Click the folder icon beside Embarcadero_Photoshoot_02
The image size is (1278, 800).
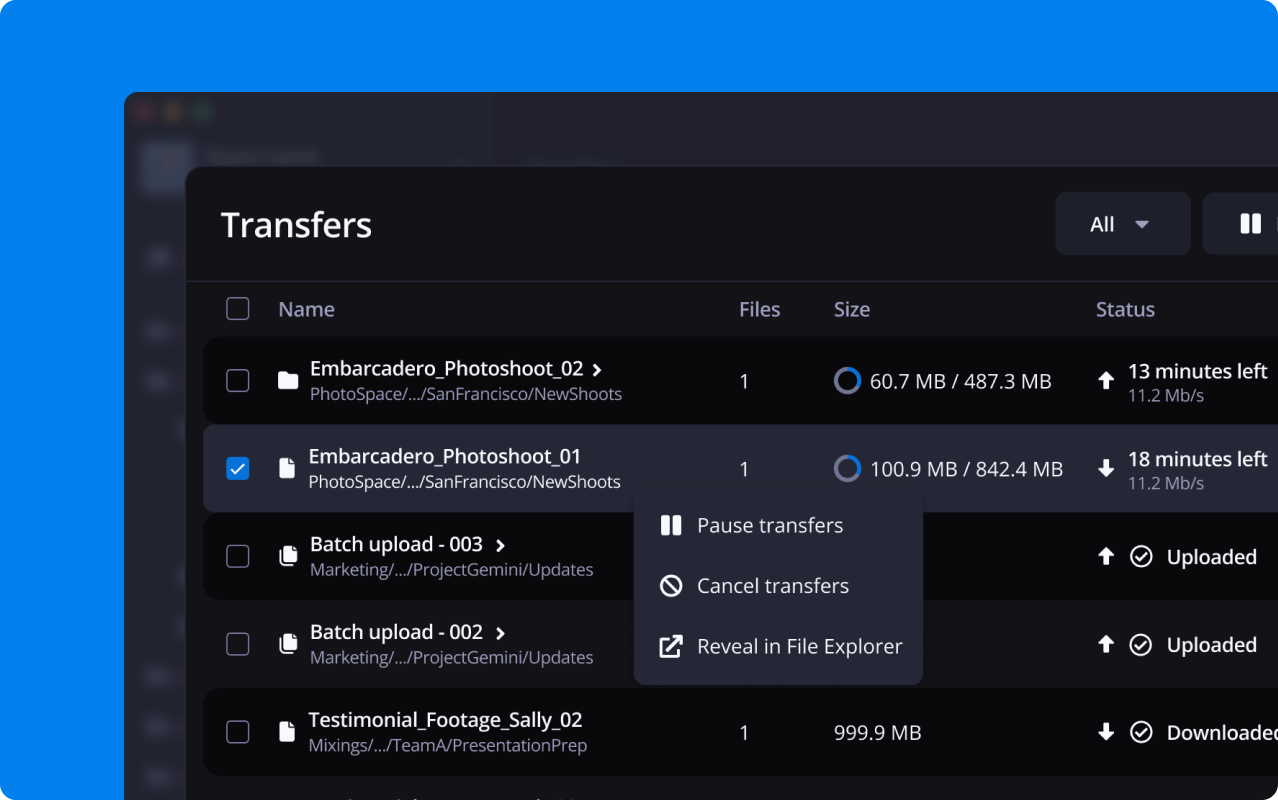(288, 381)
